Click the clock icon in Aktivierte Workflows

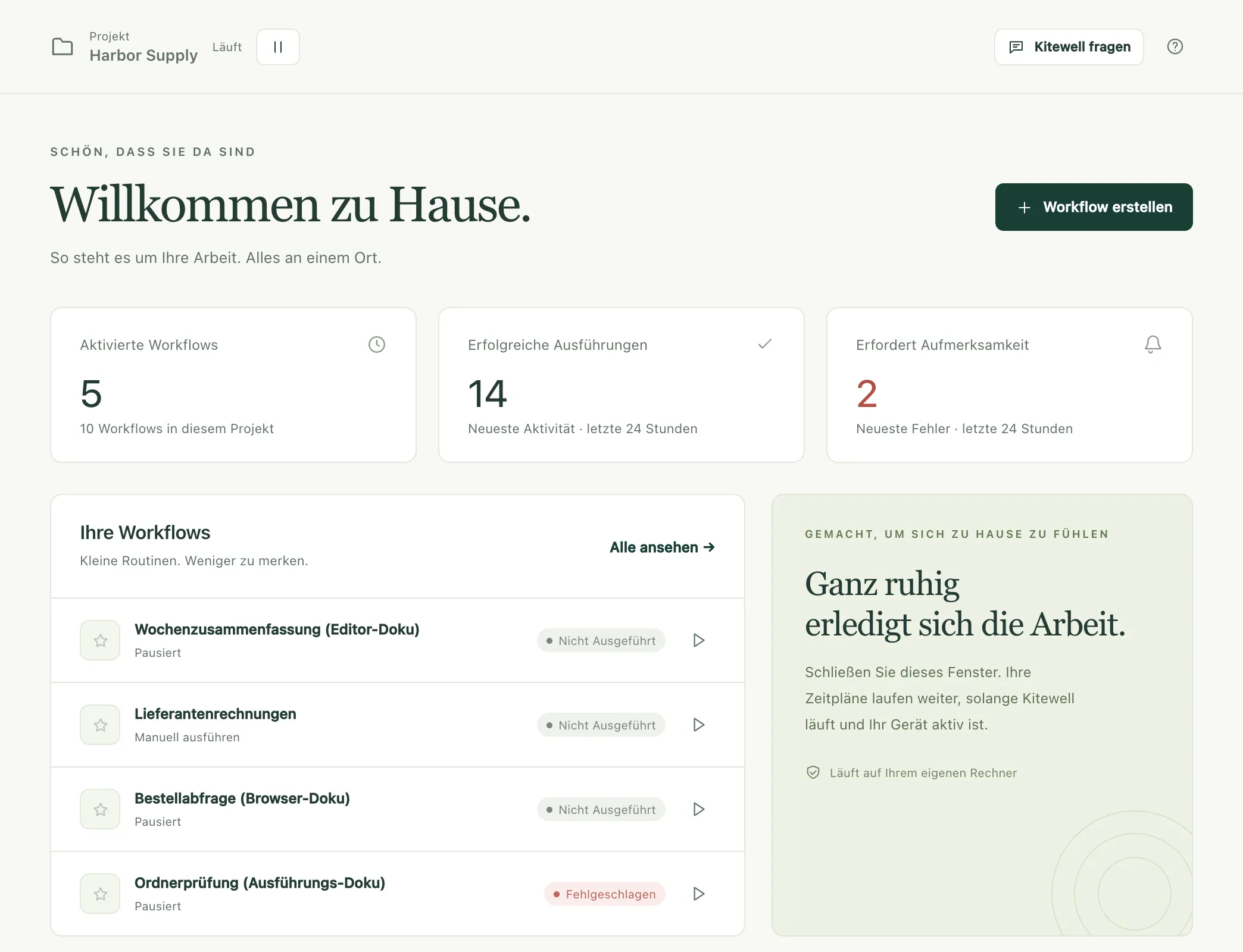click(x=377, y=345)
